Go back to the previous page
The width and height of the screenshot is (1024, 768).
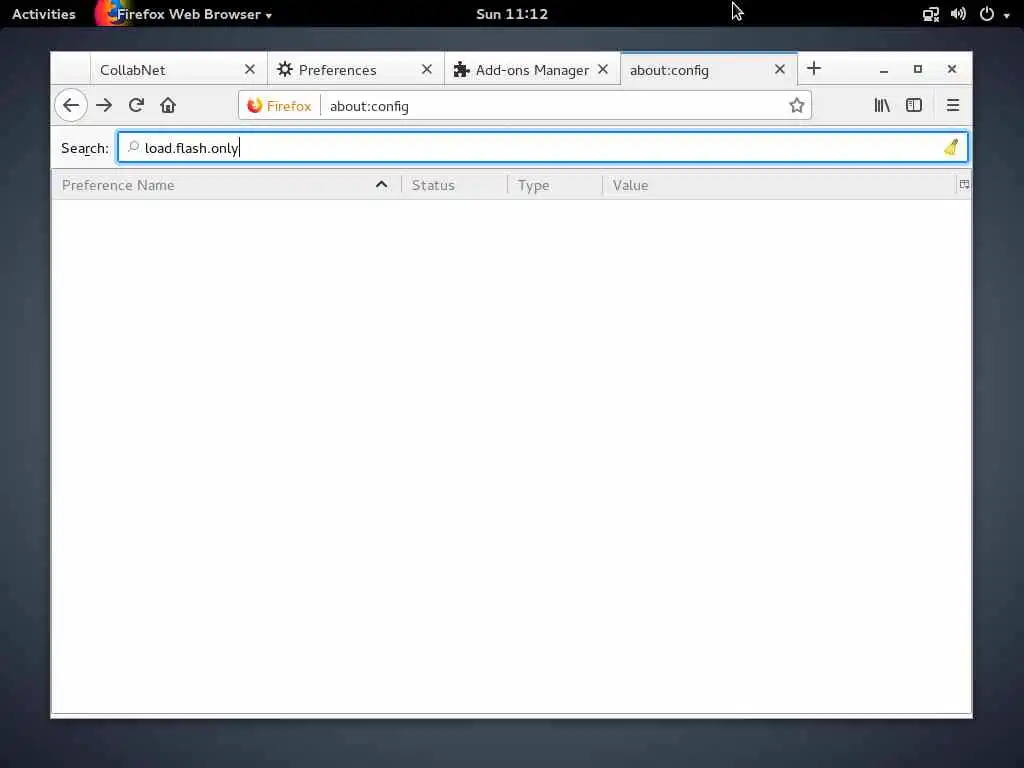click(71, 105)
